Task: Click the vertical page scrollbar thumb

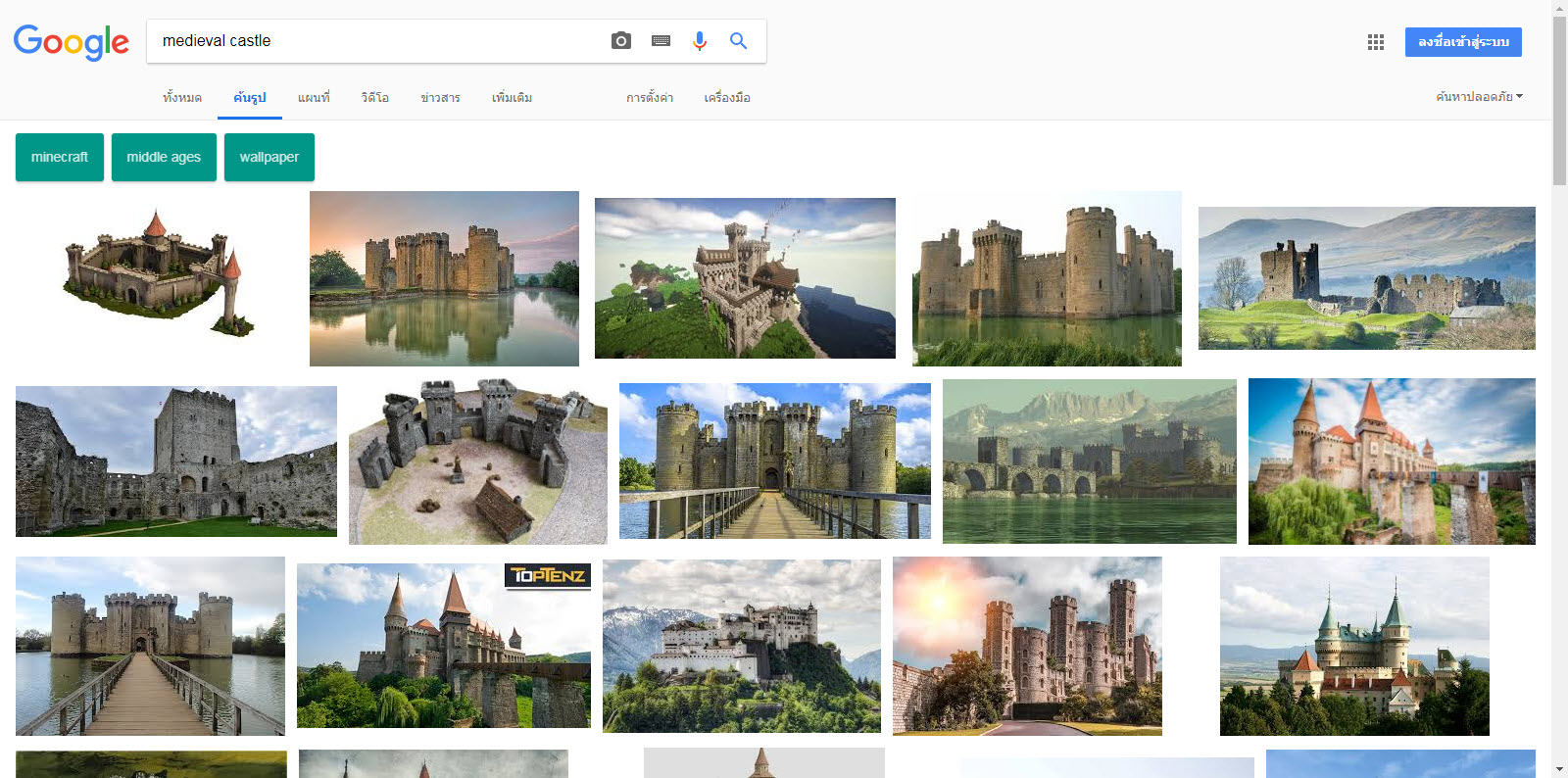Action: click(1559, 100)
